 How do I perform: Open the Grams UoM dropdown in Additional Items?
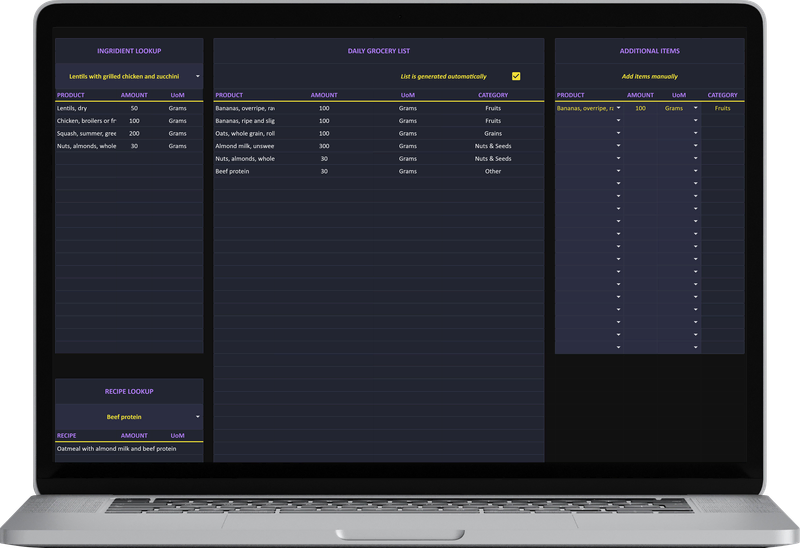[695, 108]
